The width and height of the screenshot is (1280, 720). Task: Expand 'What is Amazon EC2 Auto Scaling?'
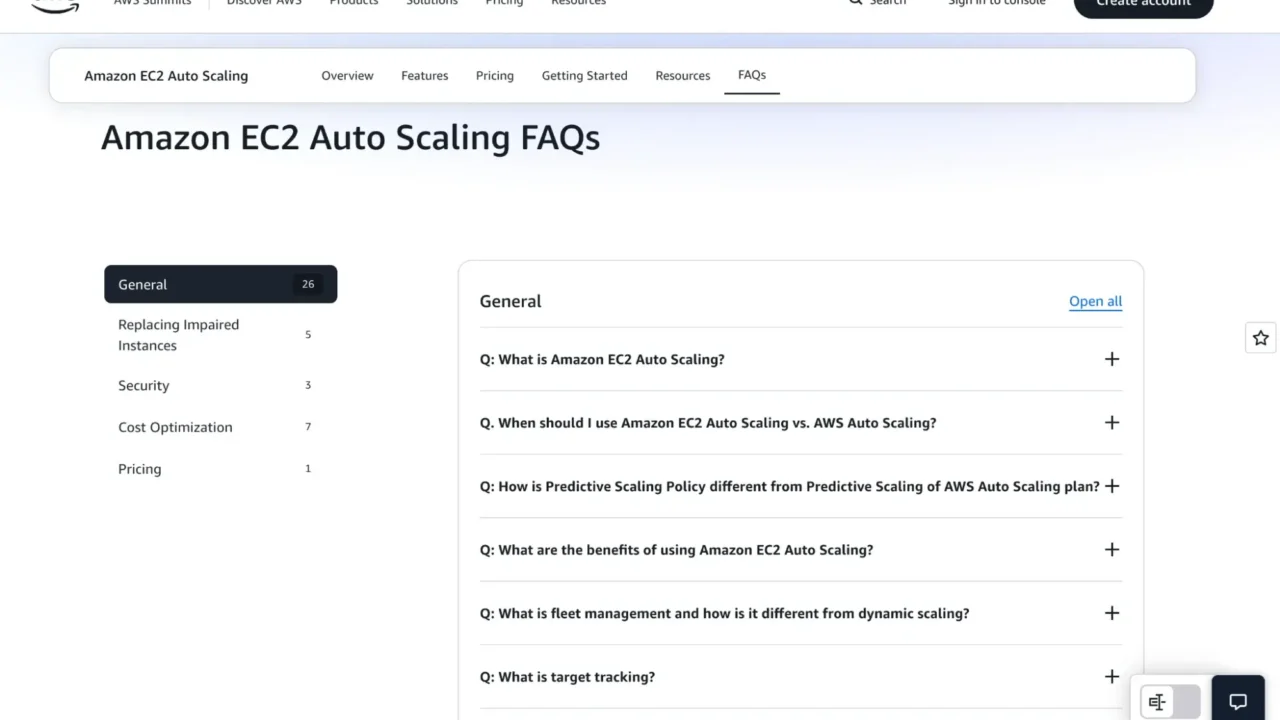801,359
